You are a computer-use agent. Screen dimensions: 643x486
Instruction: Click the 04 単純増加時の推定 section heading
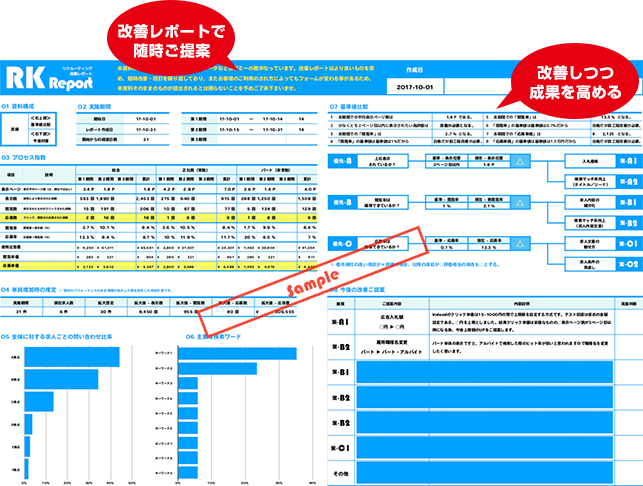tap(29, 290)
